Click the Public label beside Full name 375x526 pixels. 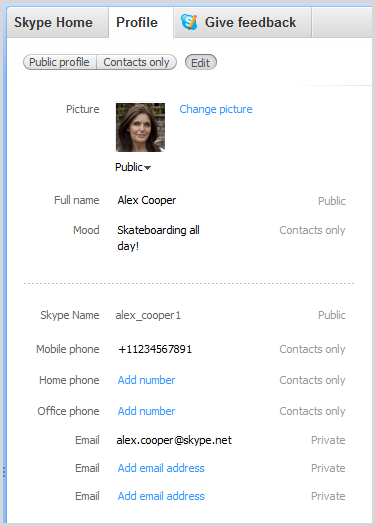[x=332, y=201]
